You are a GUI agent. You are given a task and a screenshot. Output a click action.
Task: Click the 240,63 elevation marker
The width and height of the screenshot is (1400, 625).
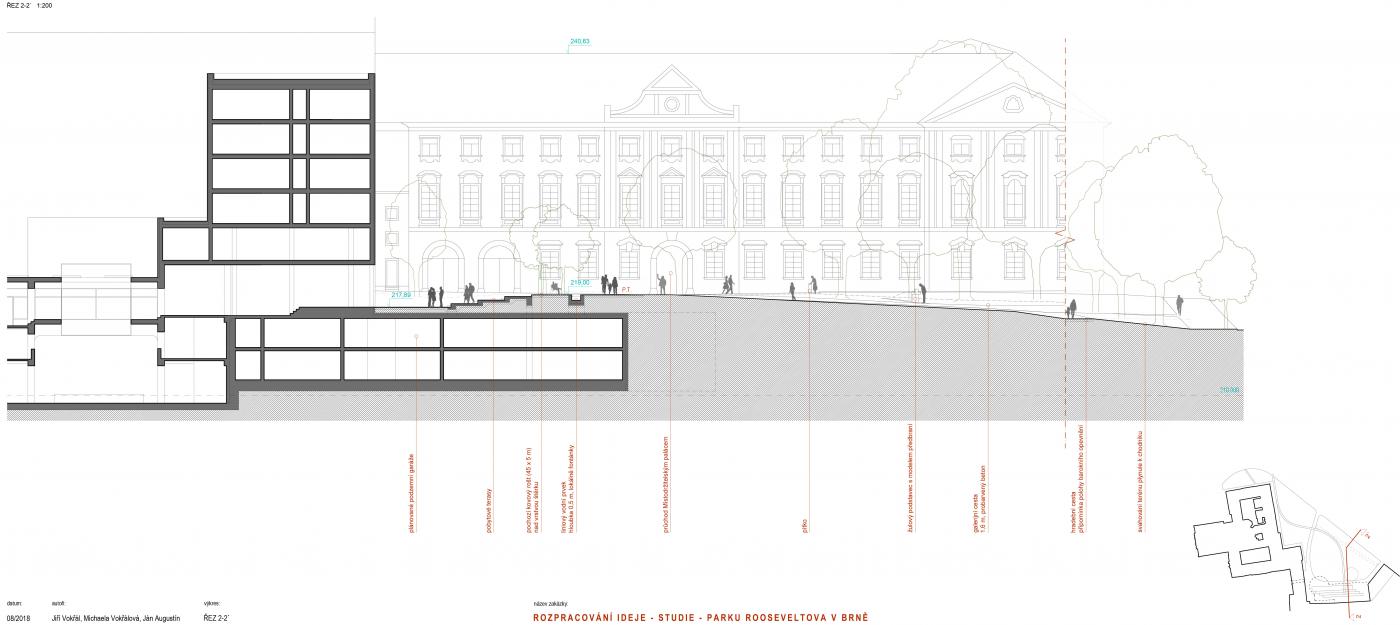point(580,42)
